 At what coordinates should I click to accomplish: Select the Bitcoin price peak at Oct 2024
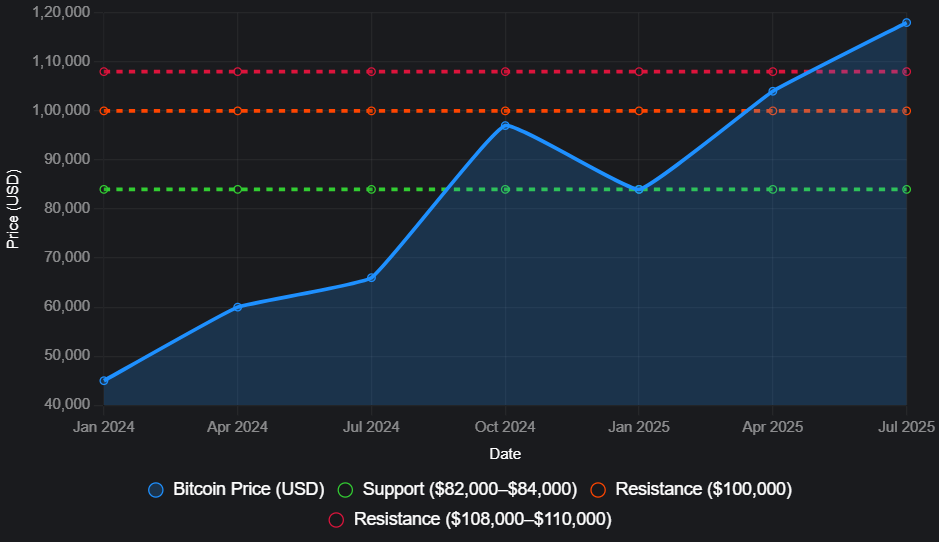(x=505, y=125)
